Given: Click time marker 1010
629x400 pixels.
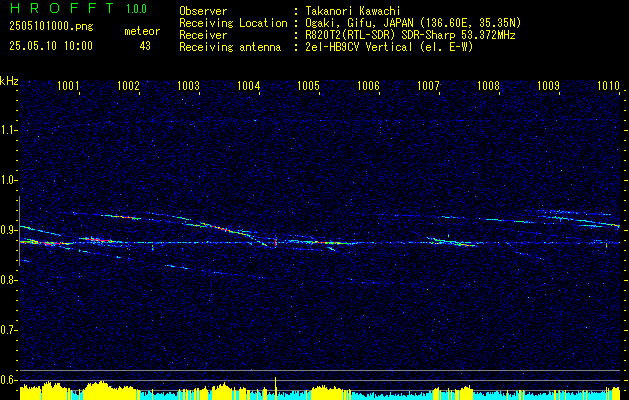Looking at the screenshot, I should [x=609, y=85].
